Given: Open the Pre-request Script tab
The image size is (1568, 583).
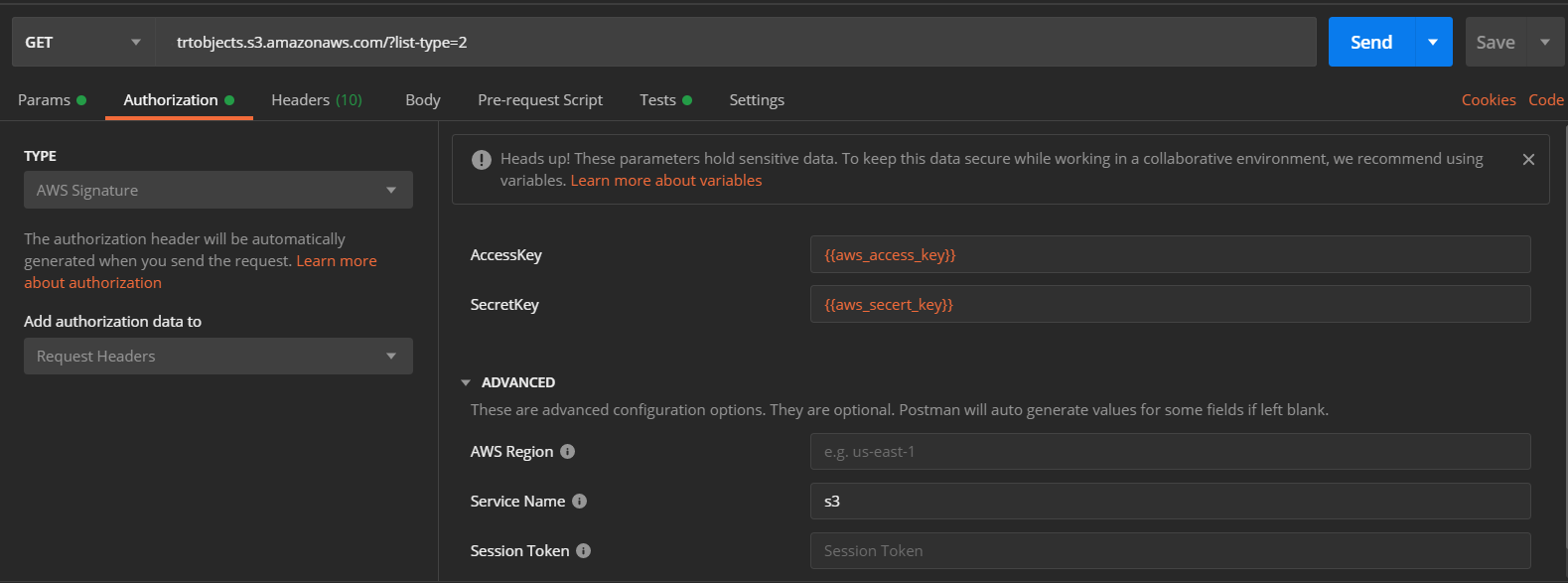Looking at the screenshot, I should pyautogui.click(x=540, y=99).
